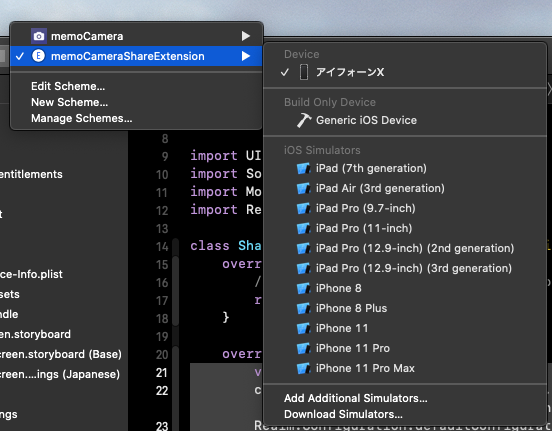Screen dimensions: 552x431
Task: Click simulator icon beside iPhone 11 Pro Max
Action: pyautogui.click(x=303, y=368)
